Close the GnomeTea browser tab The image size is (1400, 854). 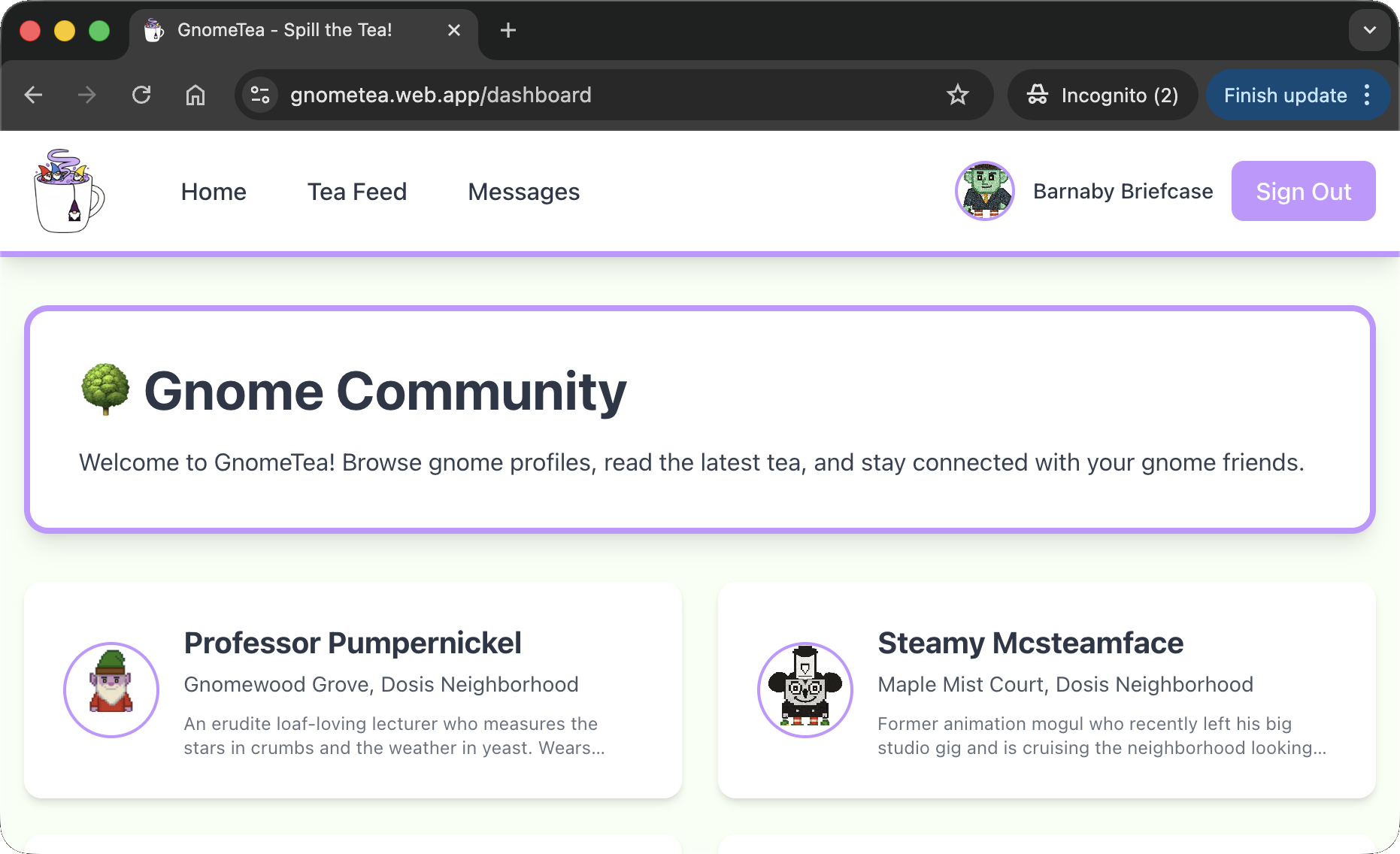pos(454,30)
